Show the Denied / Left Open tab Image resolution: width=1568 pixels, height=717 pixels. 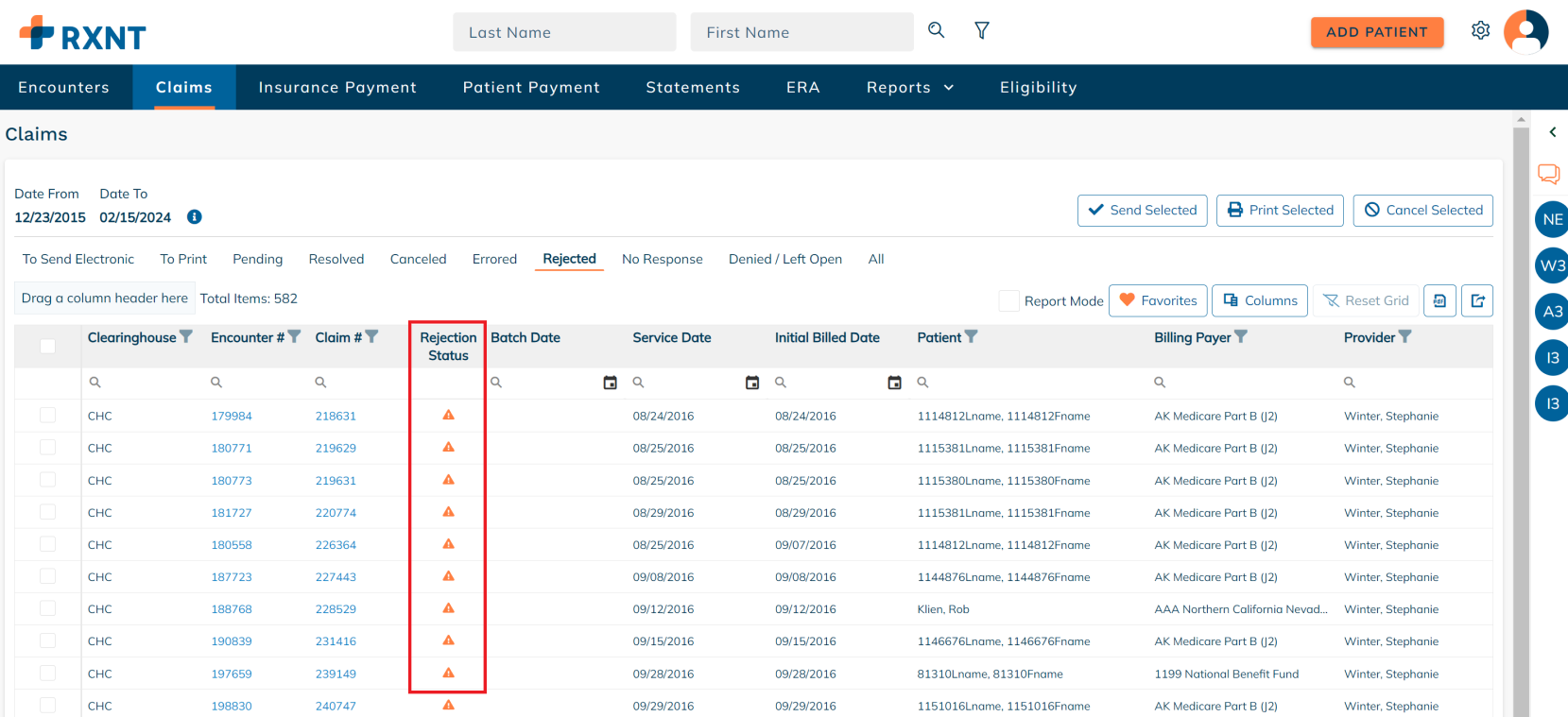[x=785, y=259]
